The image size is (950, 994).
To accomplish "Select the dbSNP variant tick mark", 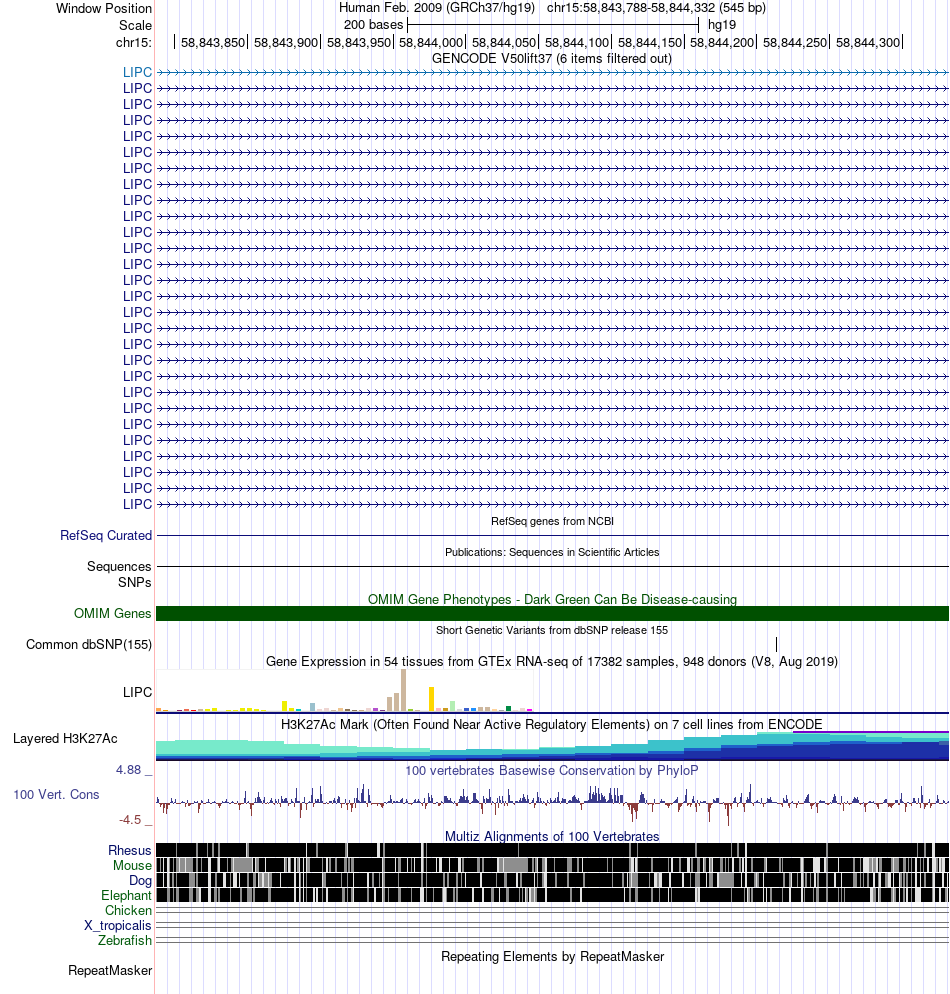I will coord(776,644).
